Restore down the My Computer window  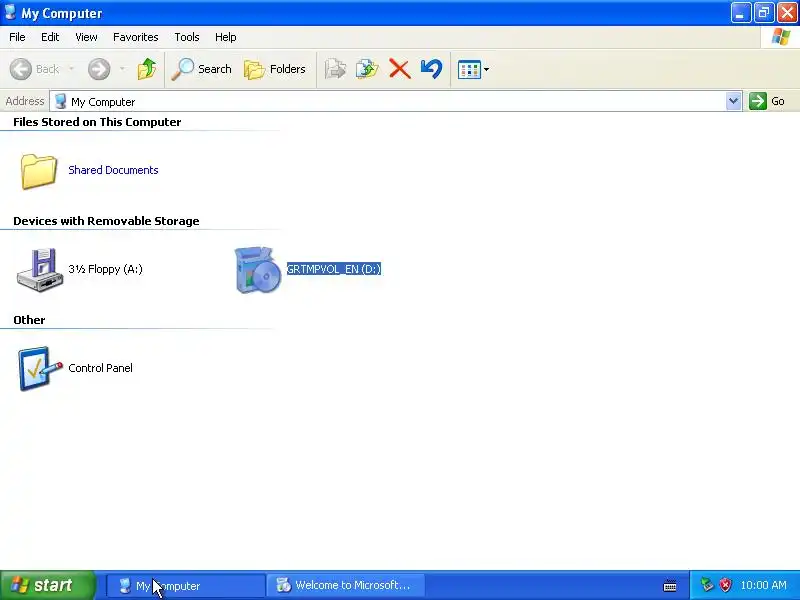[x=764, y=13]
